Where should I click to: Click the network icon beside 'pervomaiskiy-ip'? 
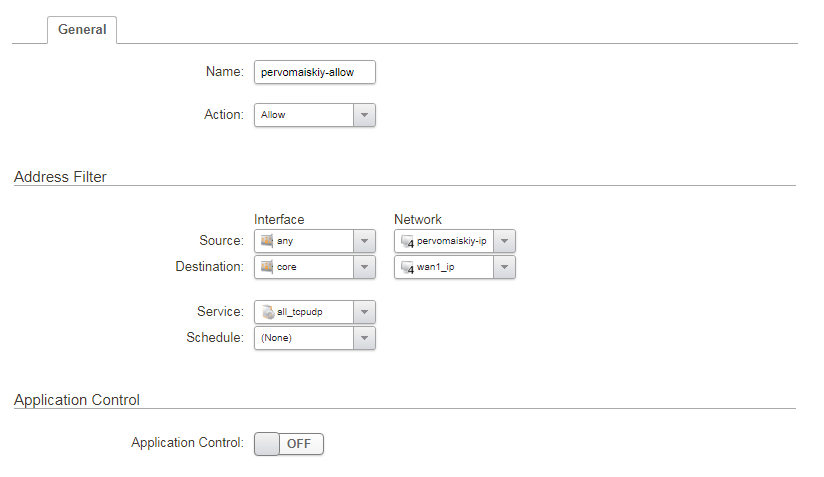(x=407, y=241)
